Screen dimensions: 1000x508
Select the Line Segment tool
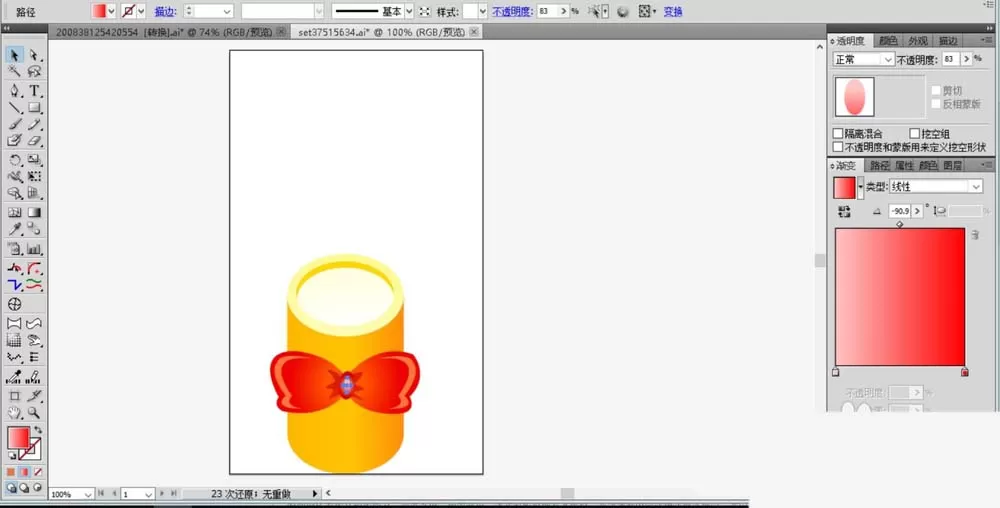coord(14,108)
